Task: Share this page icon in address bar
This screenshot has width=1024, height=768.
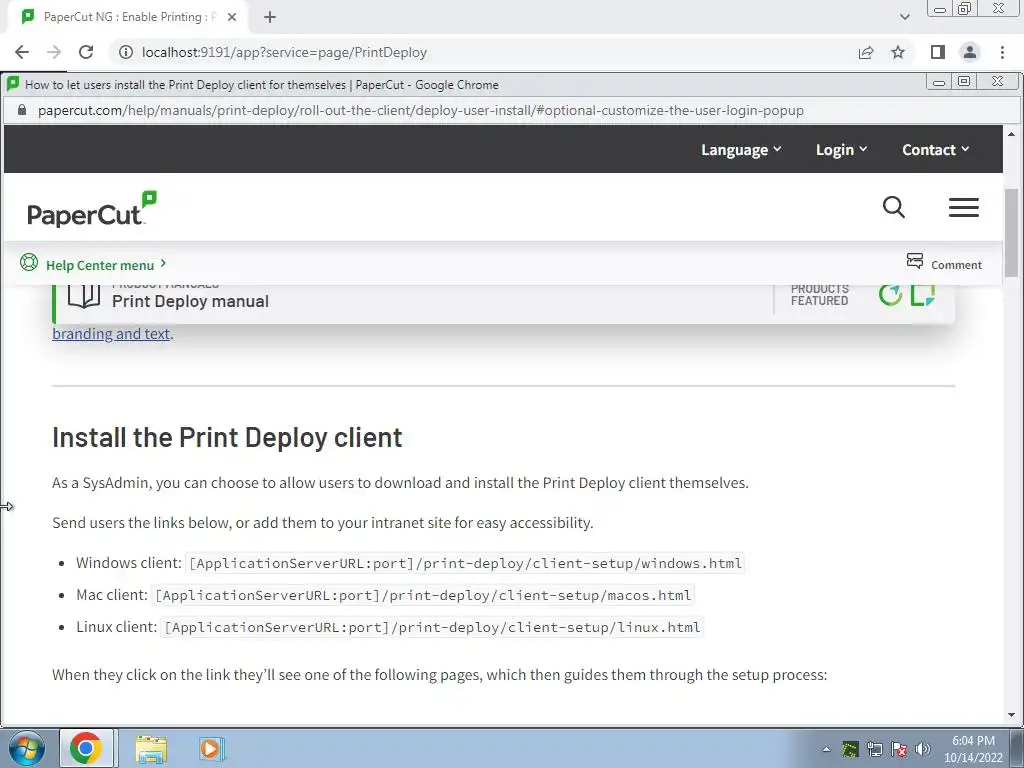Action: (x=866, y=52)
